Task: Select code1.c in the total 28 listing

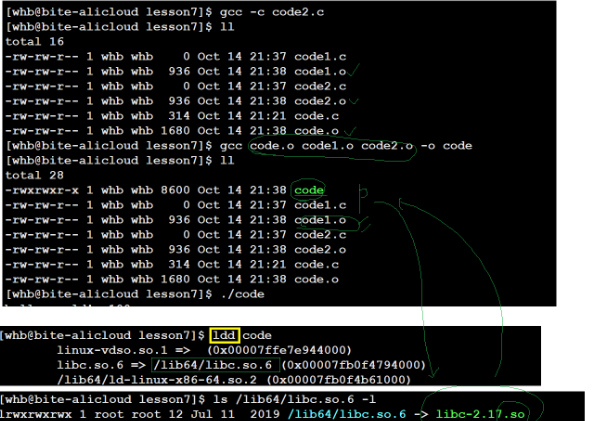Action: click(320, 205)
